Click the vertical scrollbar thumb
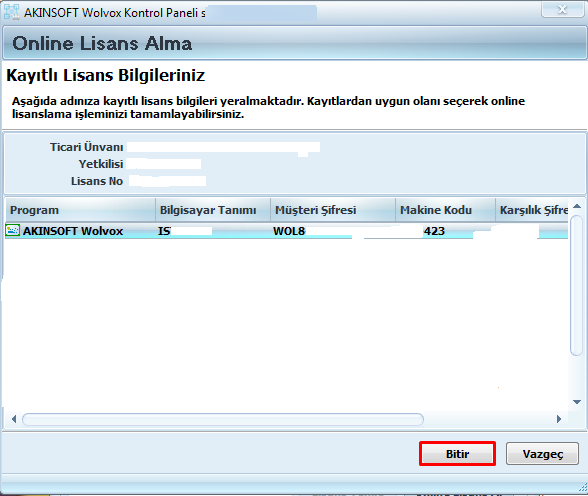588x496 pixels. 576,285
